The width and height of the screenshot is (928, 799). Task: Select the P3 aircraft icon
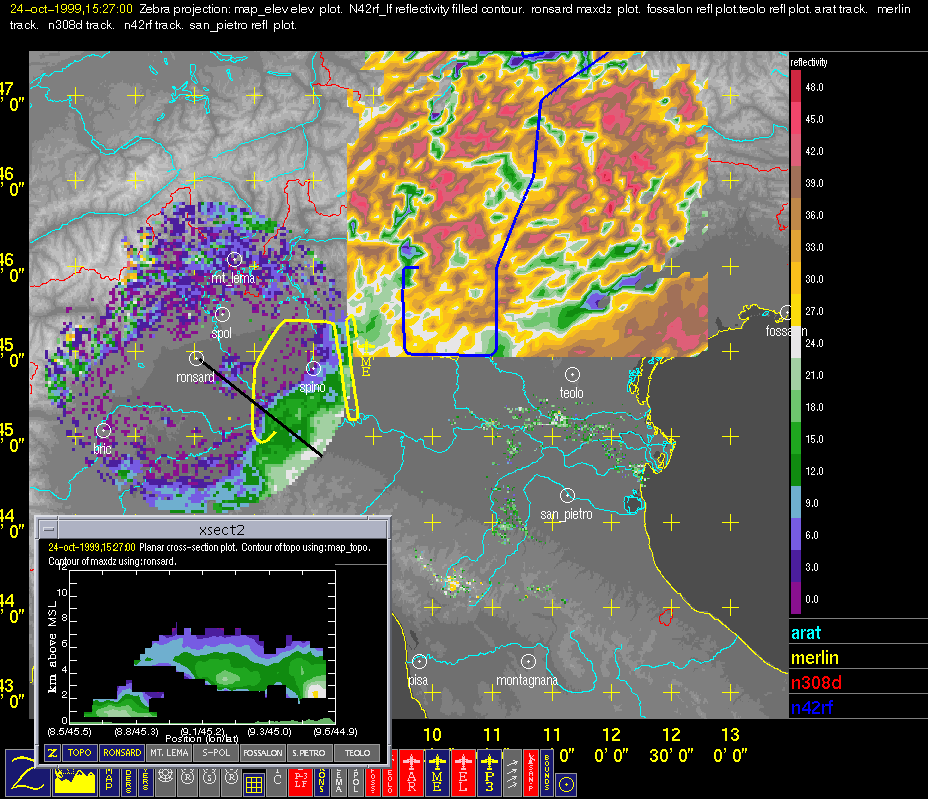point(490,774)
